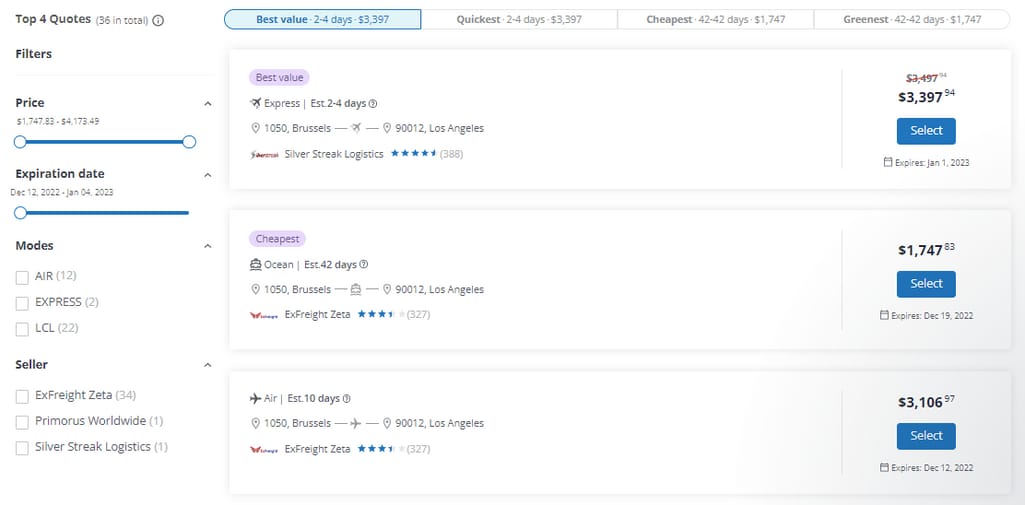This screenshot has height=505, width=1025.
Task: Click the ExFreight Zeta name in Ocean quote
Action: pos(318,315)
